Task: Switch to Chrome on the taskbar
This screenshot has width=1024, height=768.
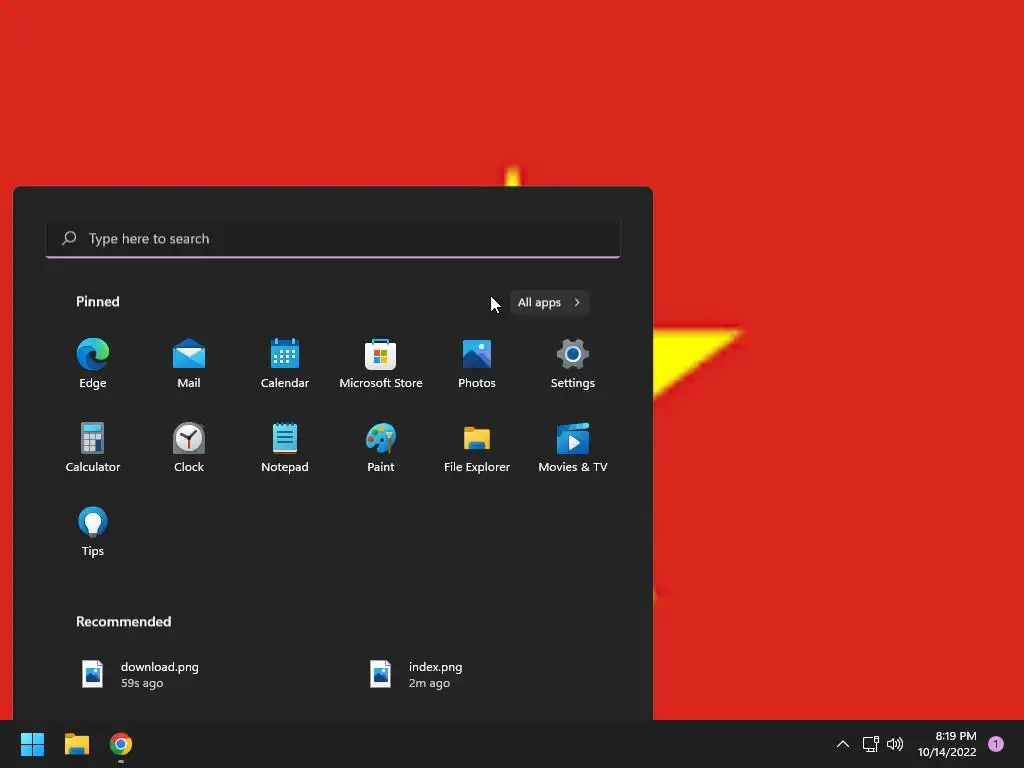Action: [x=121, y=744]
